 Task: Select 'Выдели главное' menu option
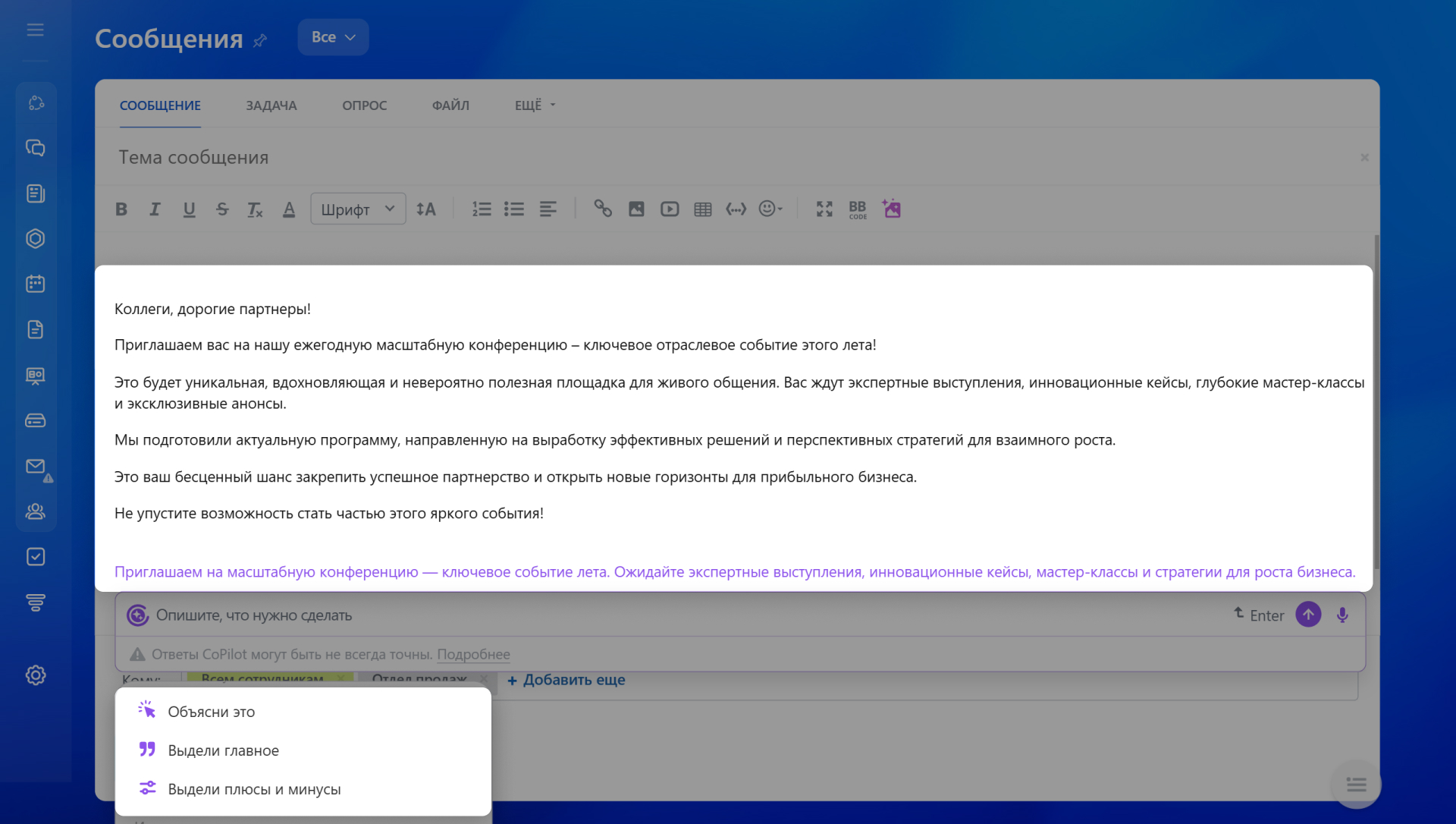[x=223, y=750]
